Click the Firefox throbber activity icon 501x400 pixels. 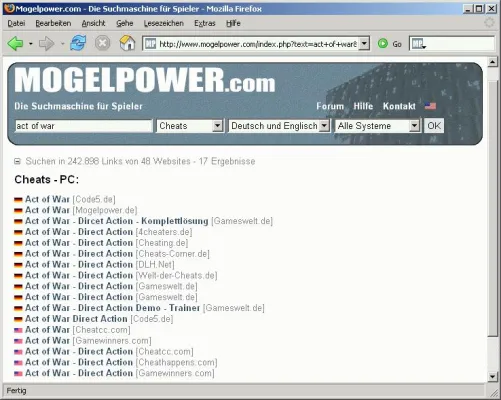click(489, 23)
